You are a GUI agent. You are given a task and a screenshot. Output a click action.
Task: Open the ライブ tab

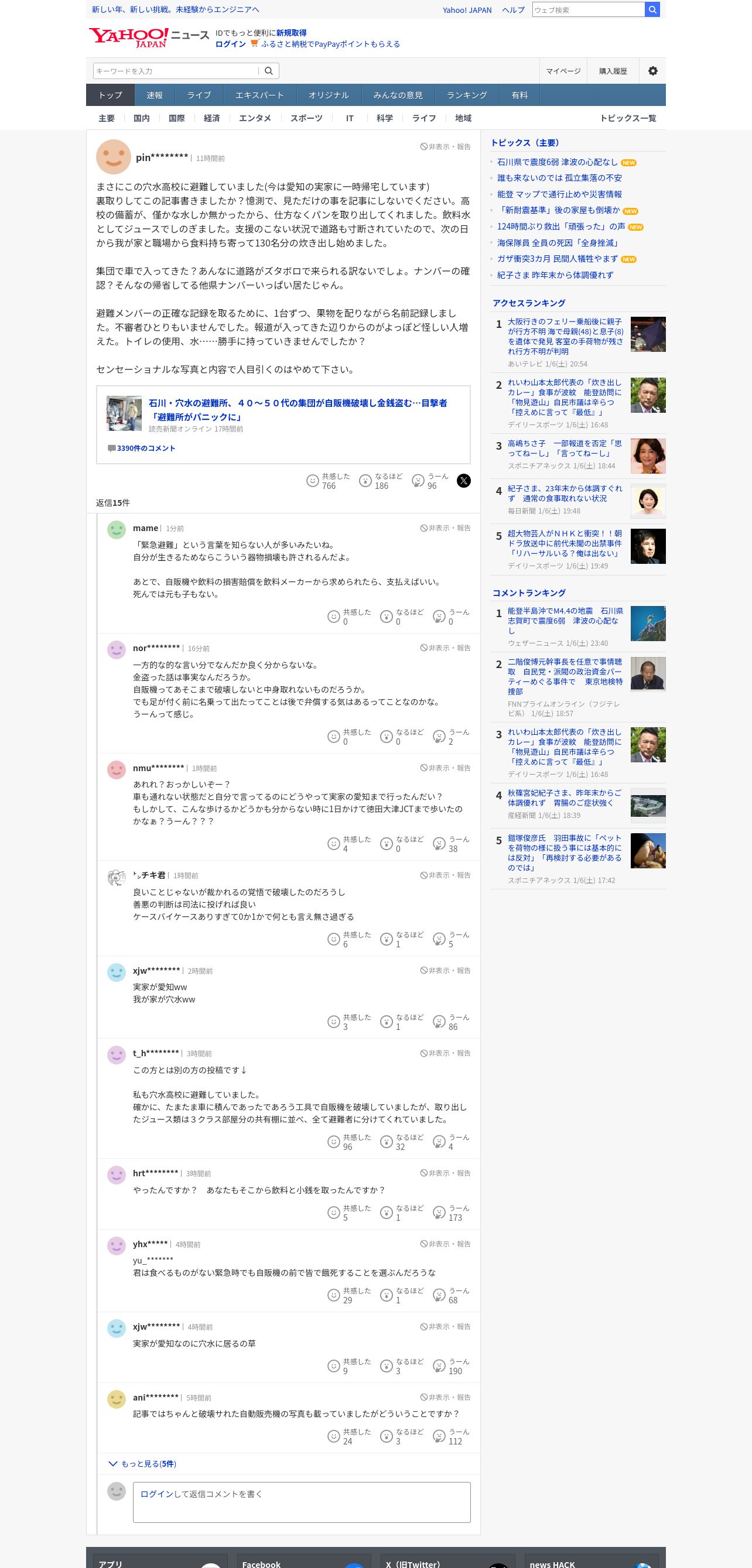click(x=199, y=95)
